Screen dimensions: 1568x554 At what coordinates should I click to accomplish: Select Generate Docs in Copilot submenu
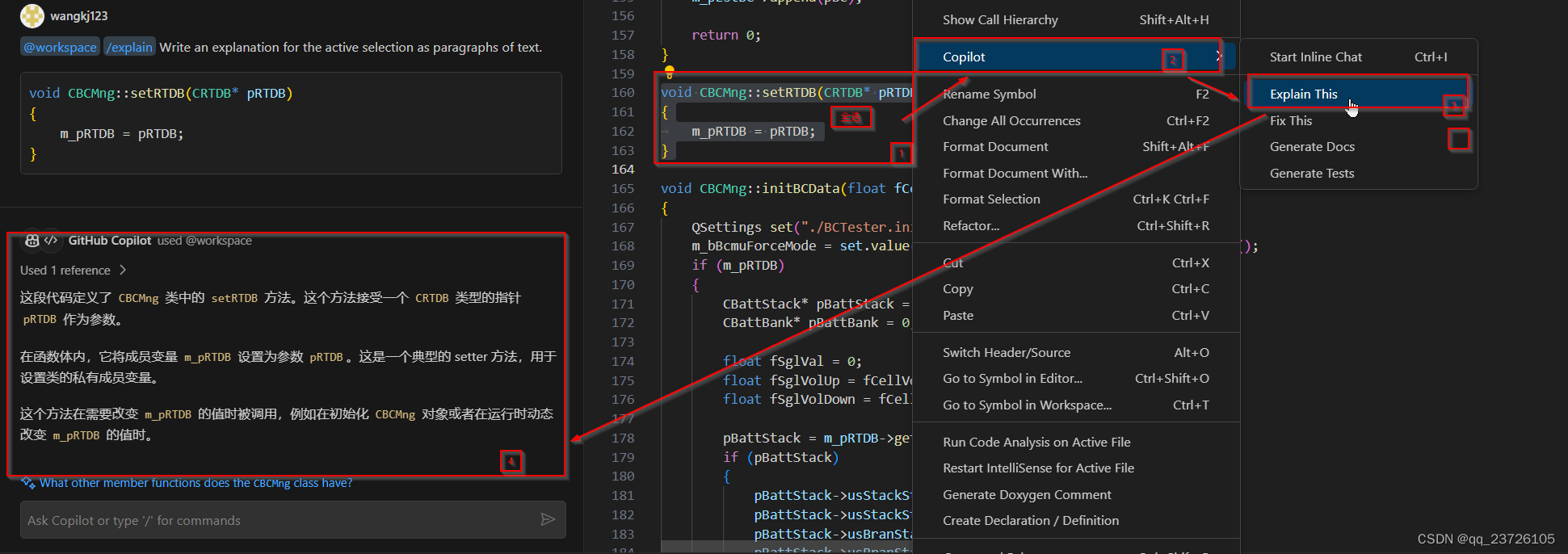click(x=1359, y=146)
